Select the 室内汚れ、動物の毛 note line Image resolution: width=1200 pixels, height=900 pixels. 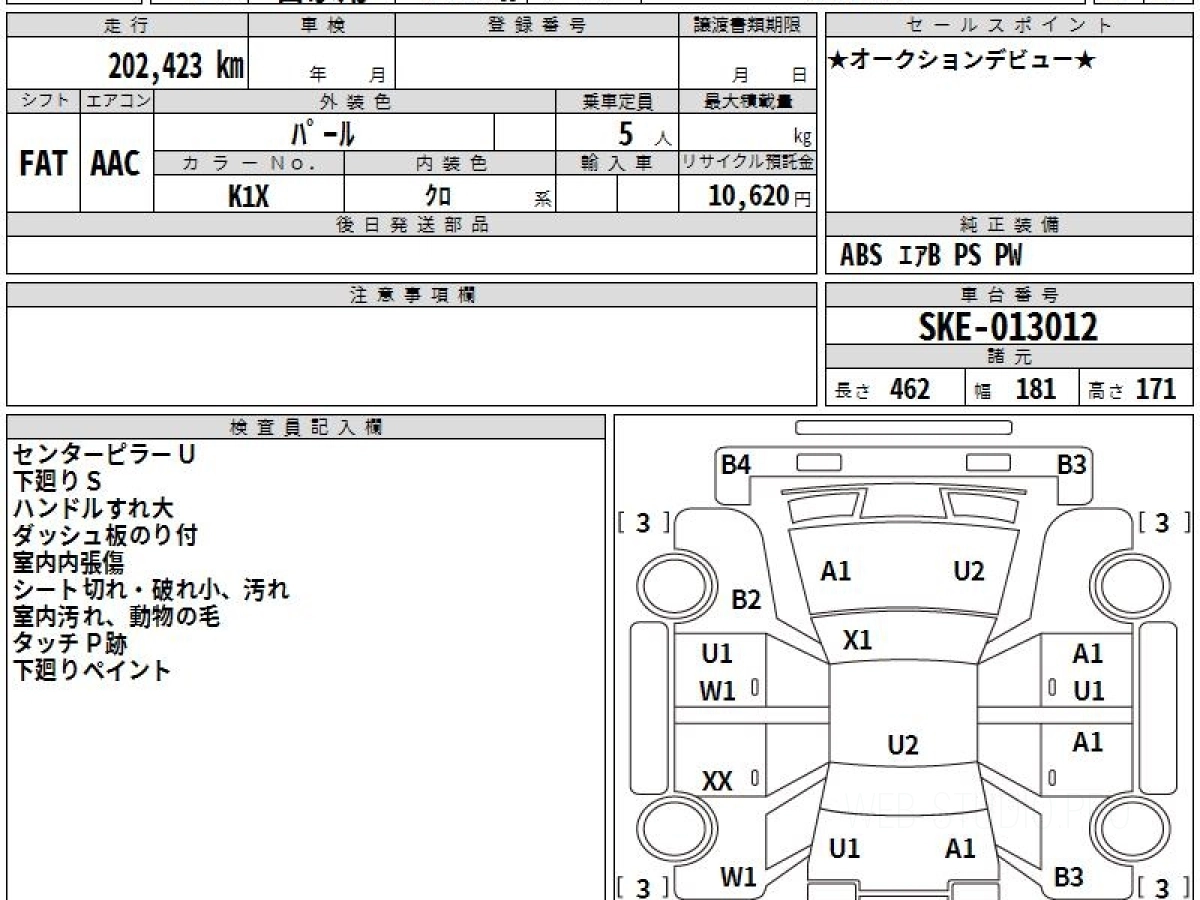[116, 616]
